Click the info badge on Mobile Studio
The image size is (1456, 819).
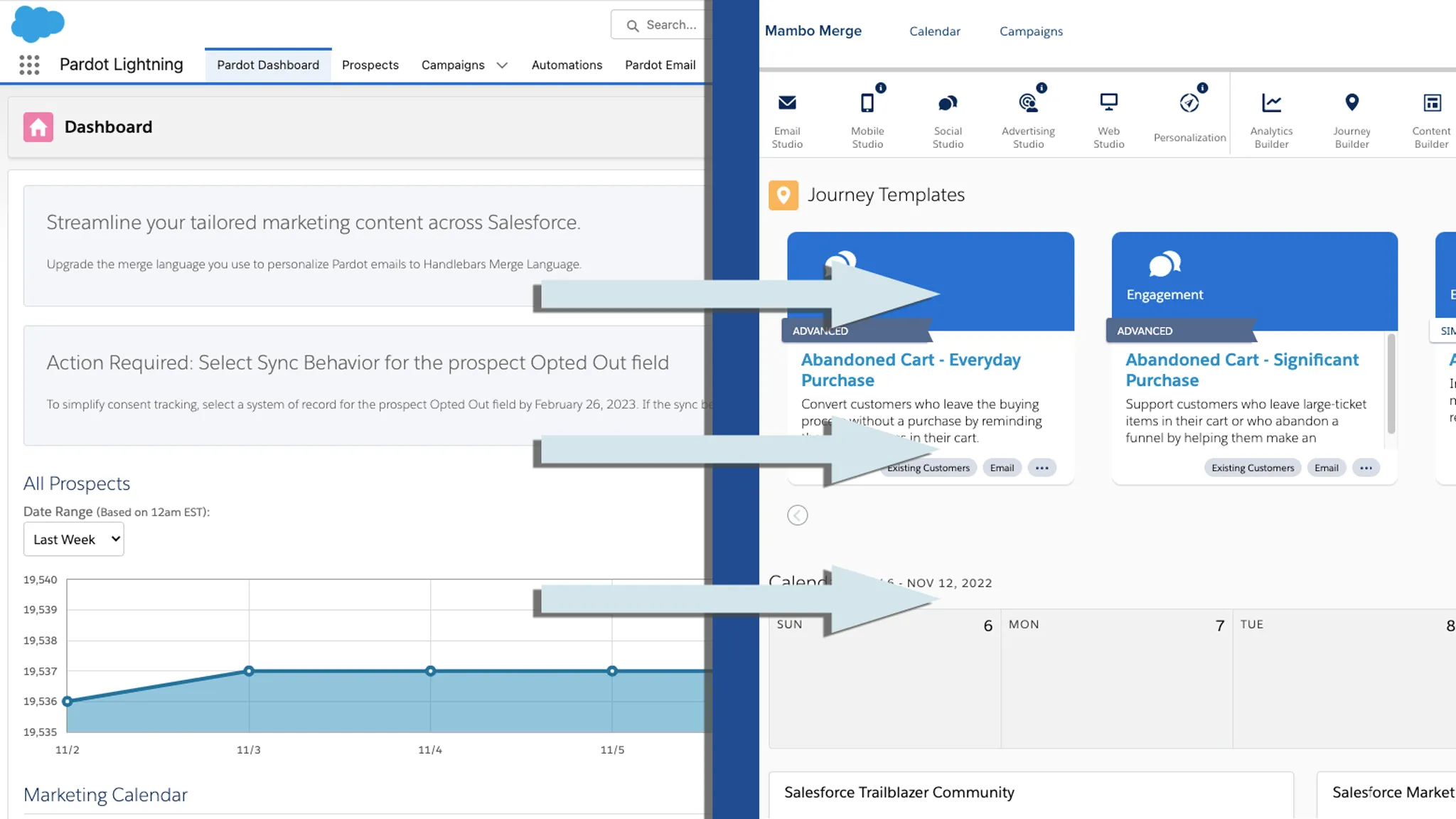881,88
